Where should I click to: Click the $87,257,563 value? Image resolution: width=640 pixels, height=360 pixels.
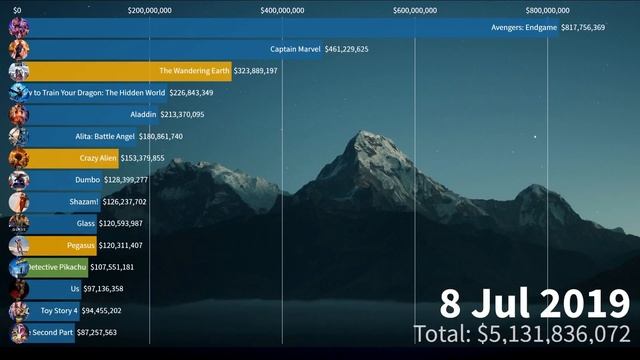[97, 332]
